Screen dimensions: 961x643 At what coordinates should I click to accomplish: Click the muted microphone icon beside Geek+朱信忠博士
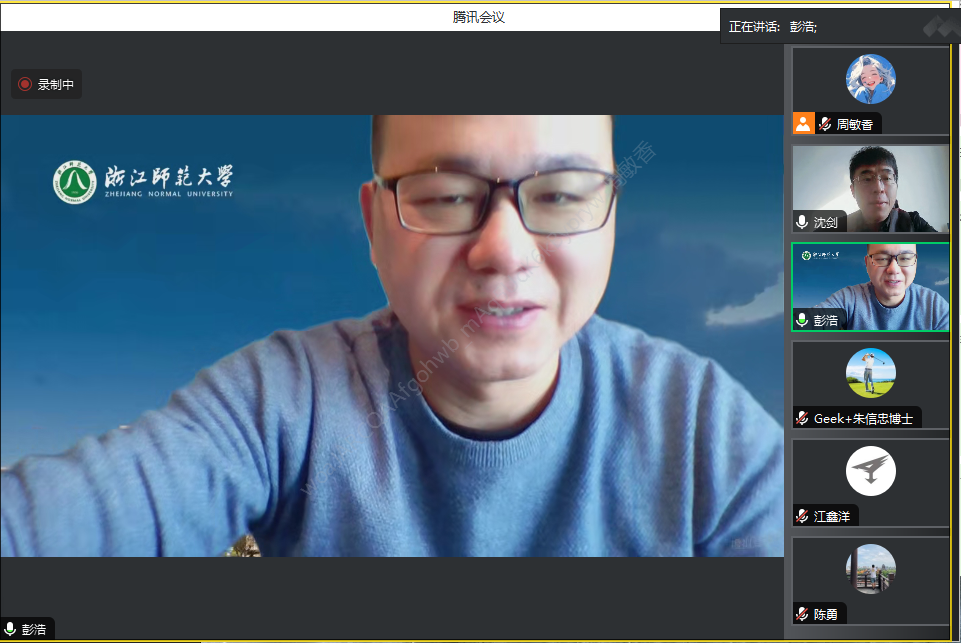click(x=802, y=418)
